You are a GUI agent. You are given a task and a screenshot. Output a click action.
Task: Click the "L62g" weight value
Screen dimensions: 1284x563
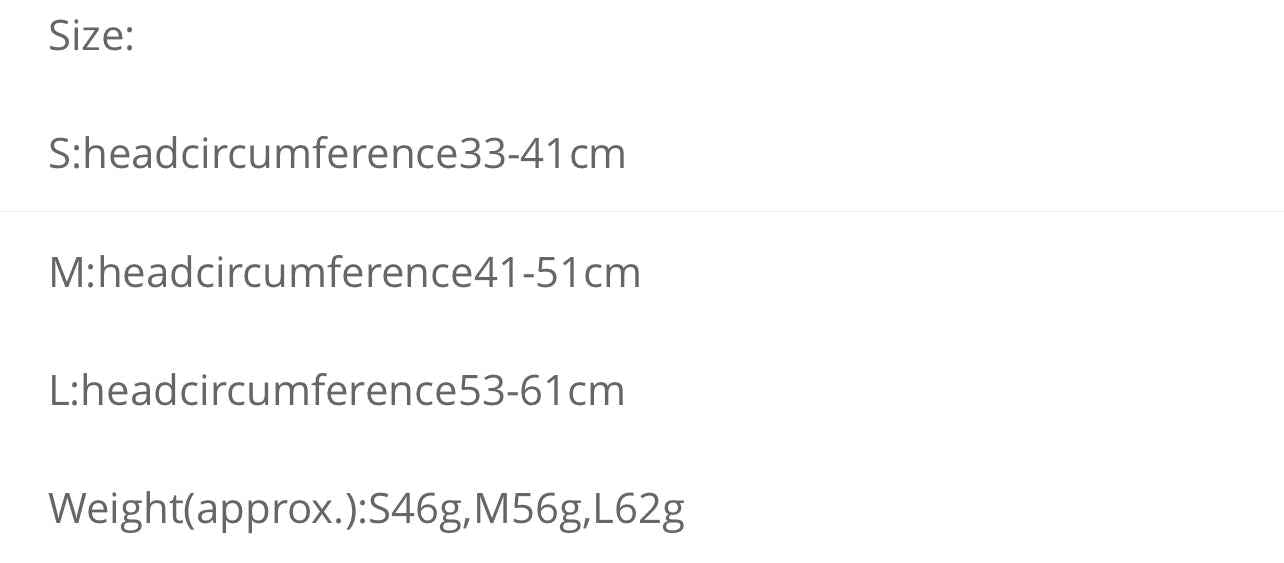pyautogui.click(x=639, y=508)
